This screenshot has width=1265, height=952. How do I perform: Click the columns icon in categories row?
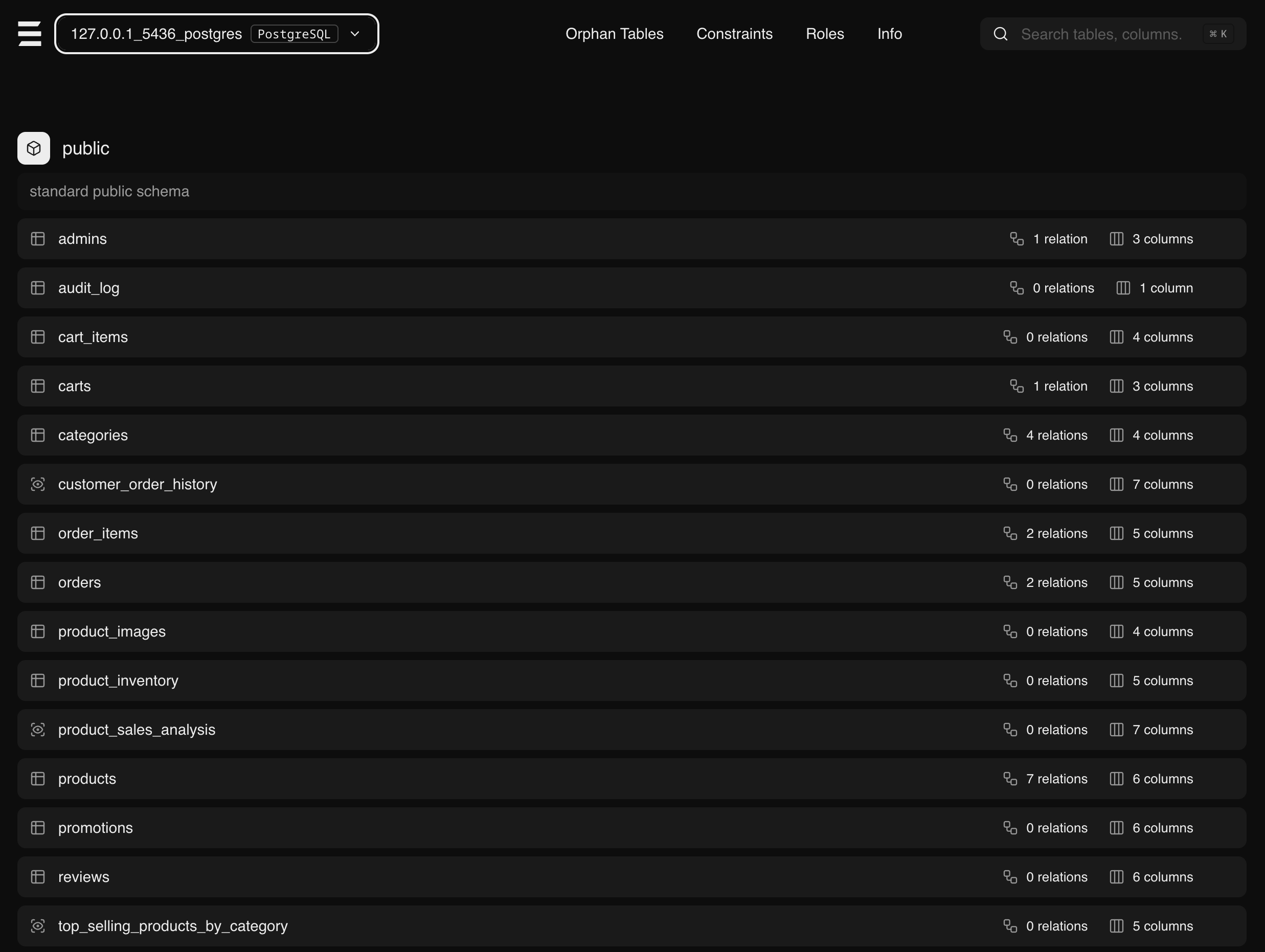pyautogui.click(x=1116, y=435)
